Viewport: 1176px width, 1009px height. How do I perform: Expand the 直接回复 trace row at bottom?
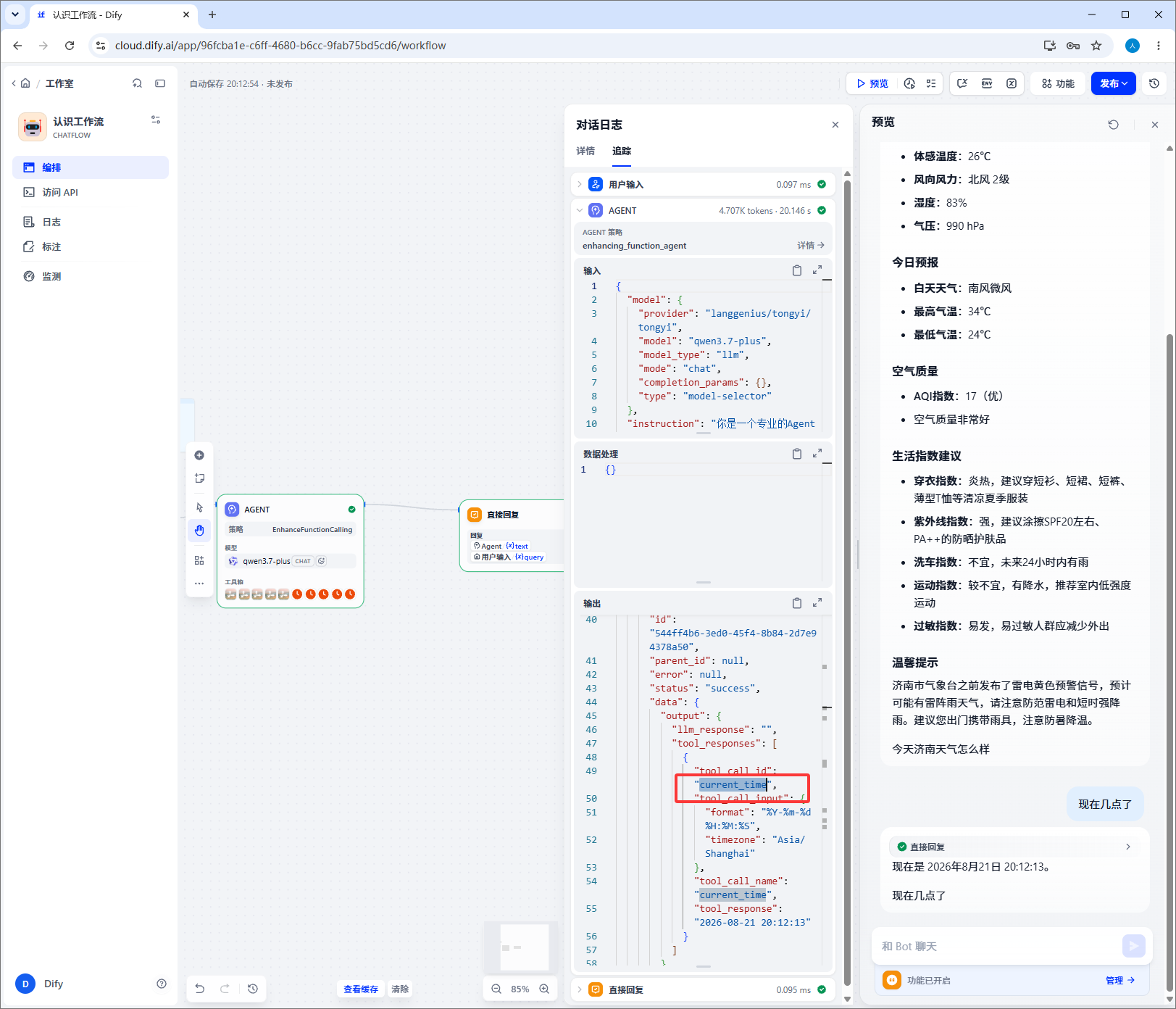pyautogui.click(x=703, y=989)
